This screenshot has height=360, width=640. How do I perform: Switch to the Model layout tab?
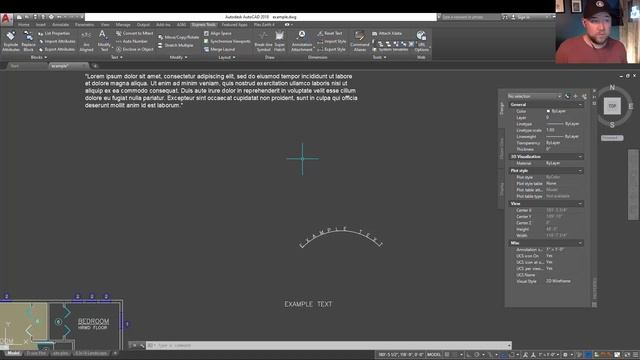point(13,353)
